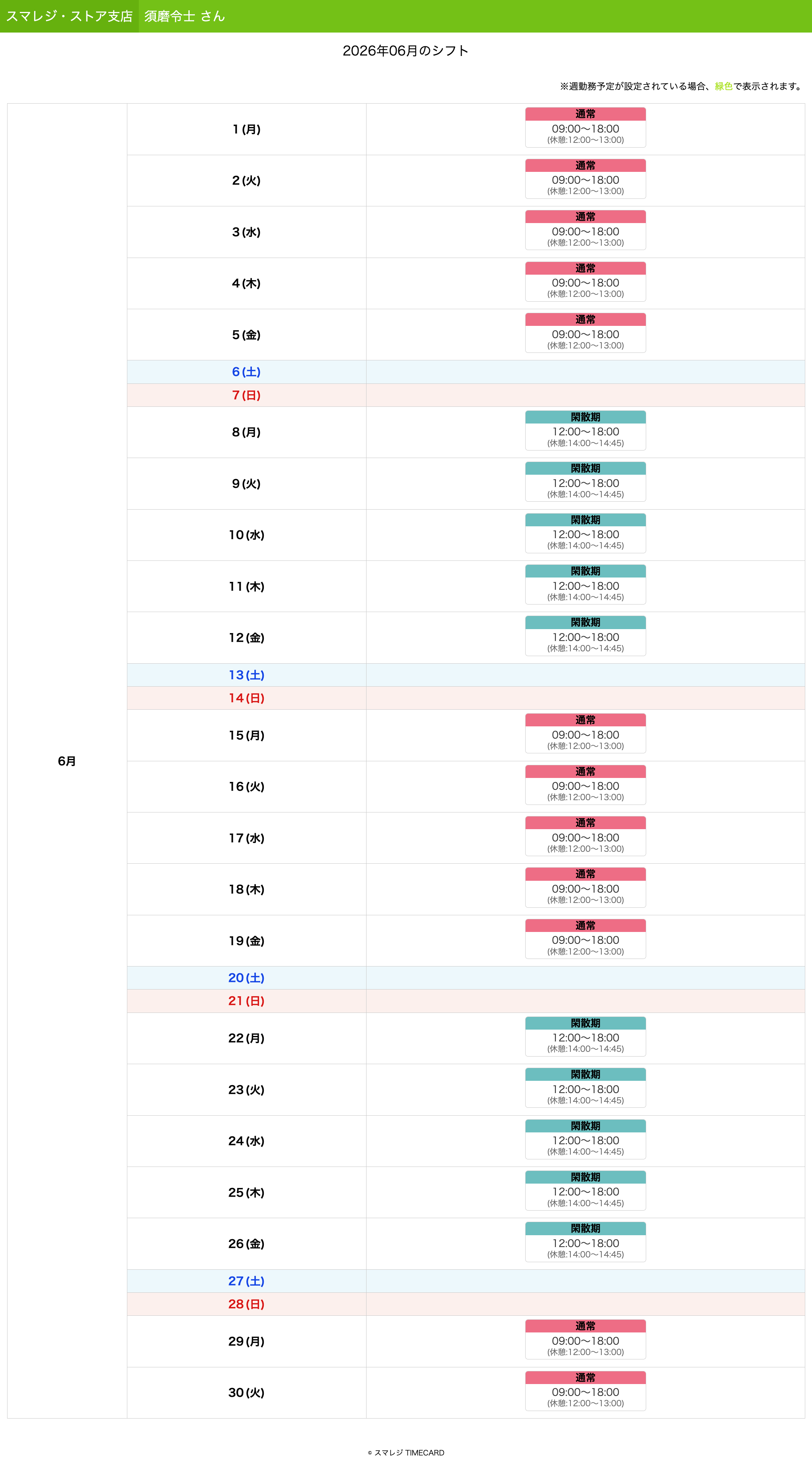Image resolution: width=812 pixels, height=1467 pixels.
Task: Select the empty 7(日) row
Action: coord(465,395)
